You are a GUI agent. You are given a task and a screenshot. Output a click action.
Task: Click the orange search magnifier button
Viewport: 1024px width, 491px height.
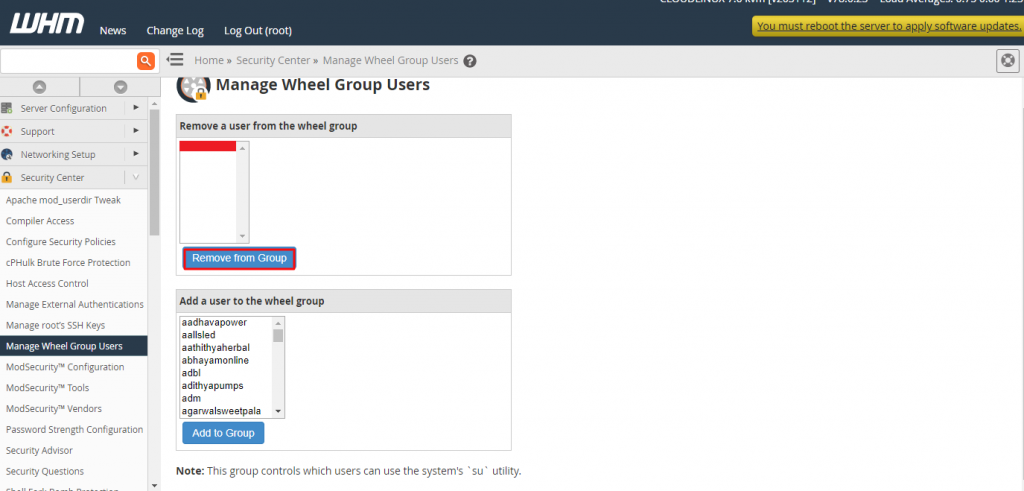[146, 61]
